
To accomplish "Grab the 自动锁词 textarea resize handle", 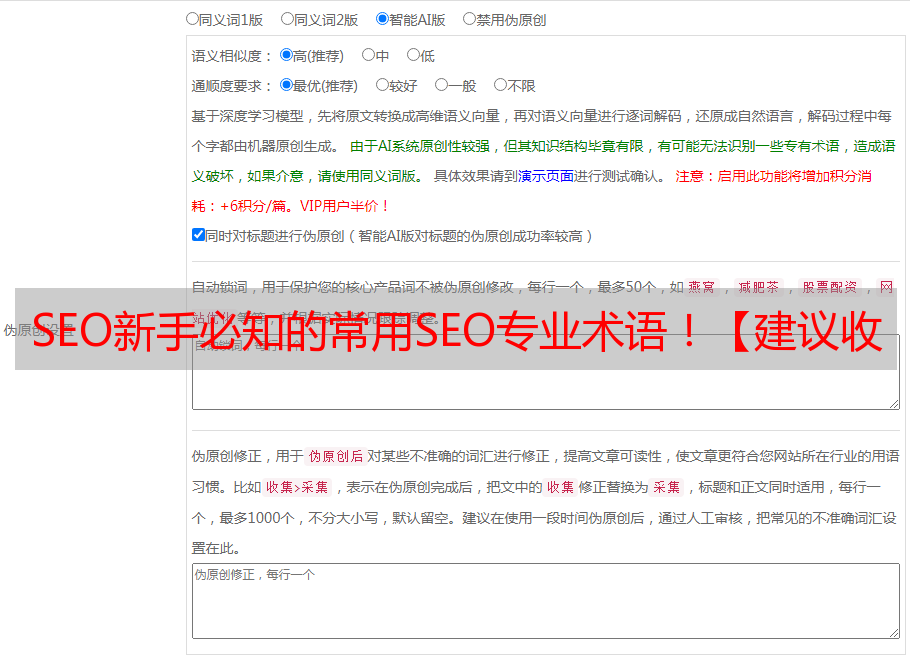I will (x=894, y=404).
